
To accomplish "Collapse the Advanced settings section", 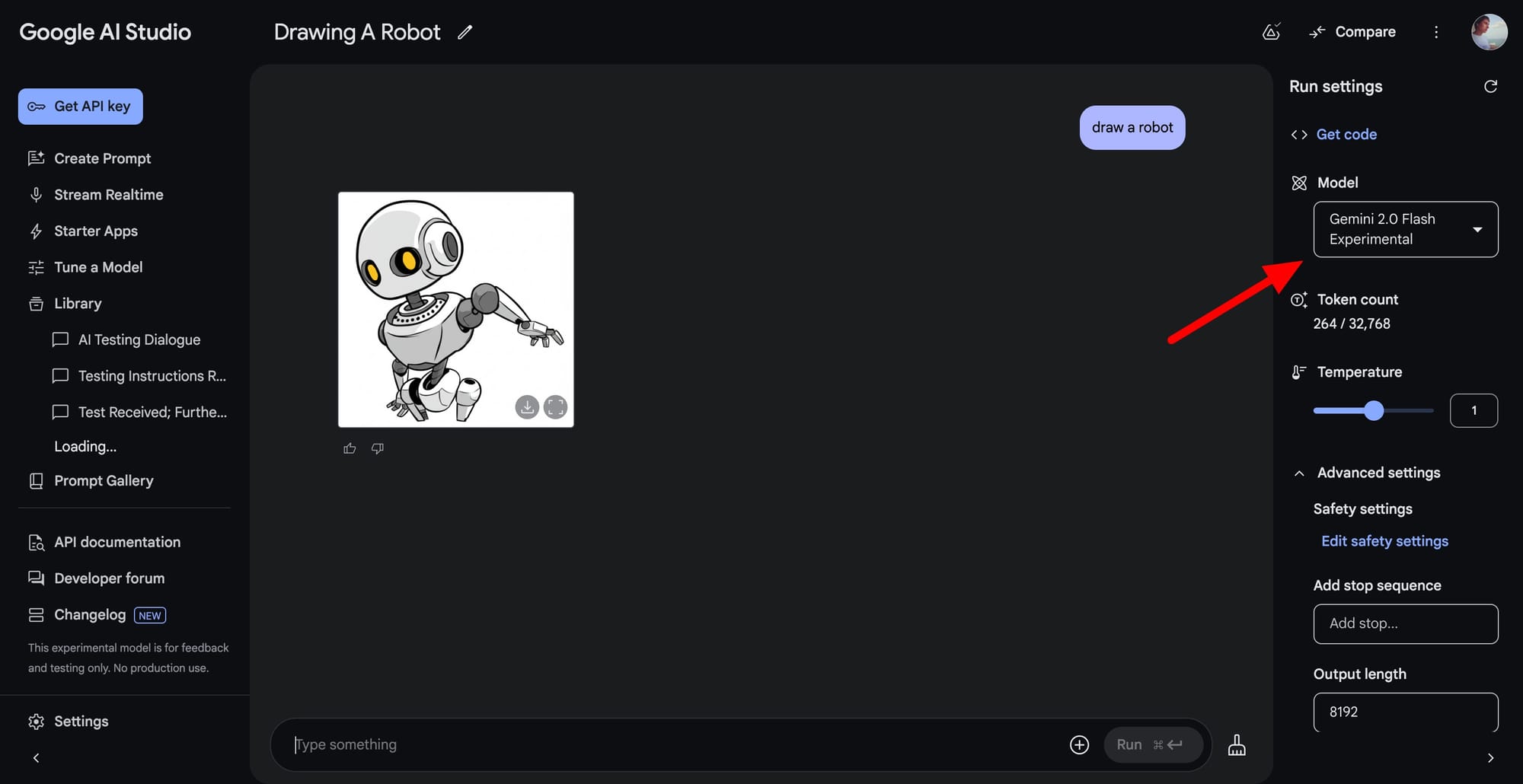I will (1300, 473).
